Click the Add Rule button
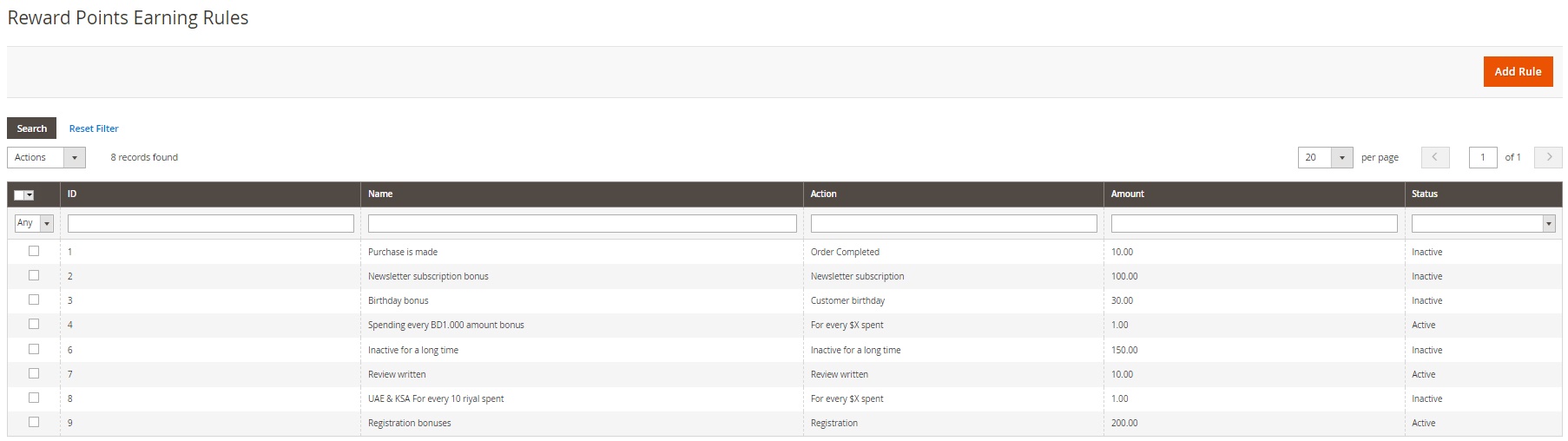Viewport: 1568px width, 441px height. [1518, 72]
